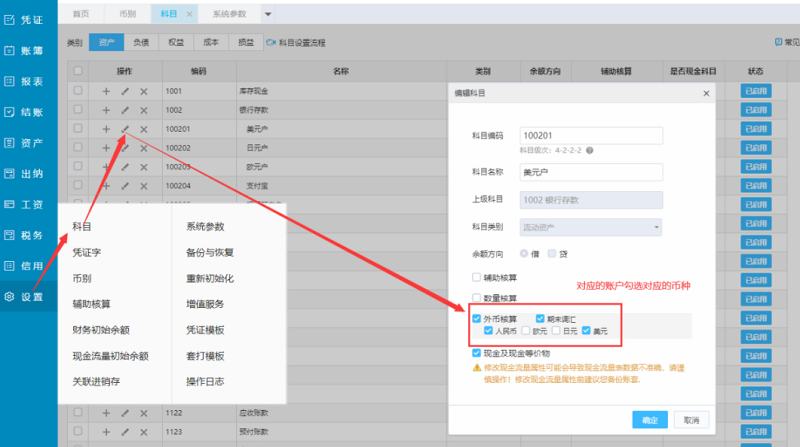
Task: Click the delete icon in row 1002
Action: coord(144,110)
